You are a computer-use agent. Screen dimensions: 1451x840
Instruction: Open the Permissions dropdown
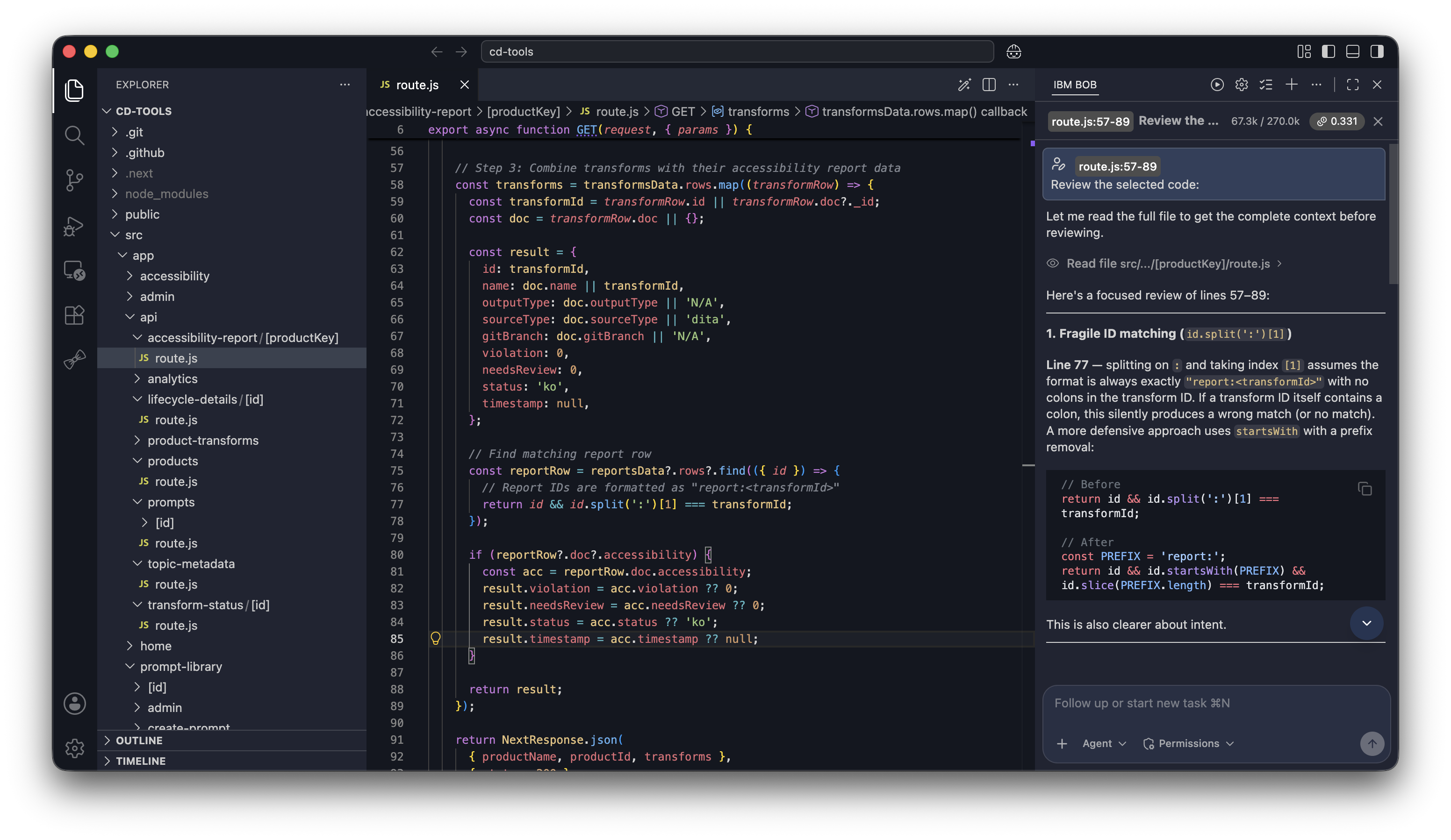coord(1189,743)
